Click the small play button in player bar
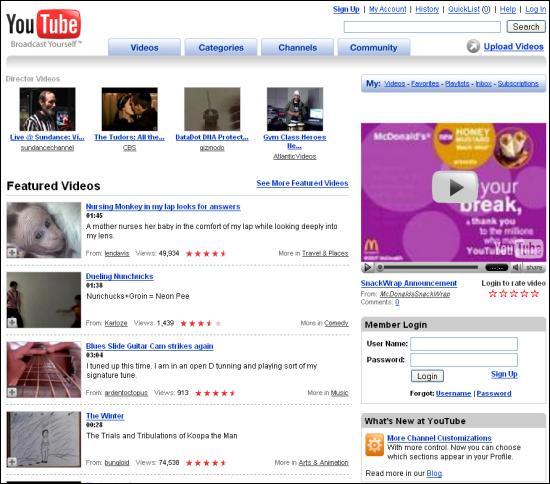The image size is (550, 484). point(367,268)
